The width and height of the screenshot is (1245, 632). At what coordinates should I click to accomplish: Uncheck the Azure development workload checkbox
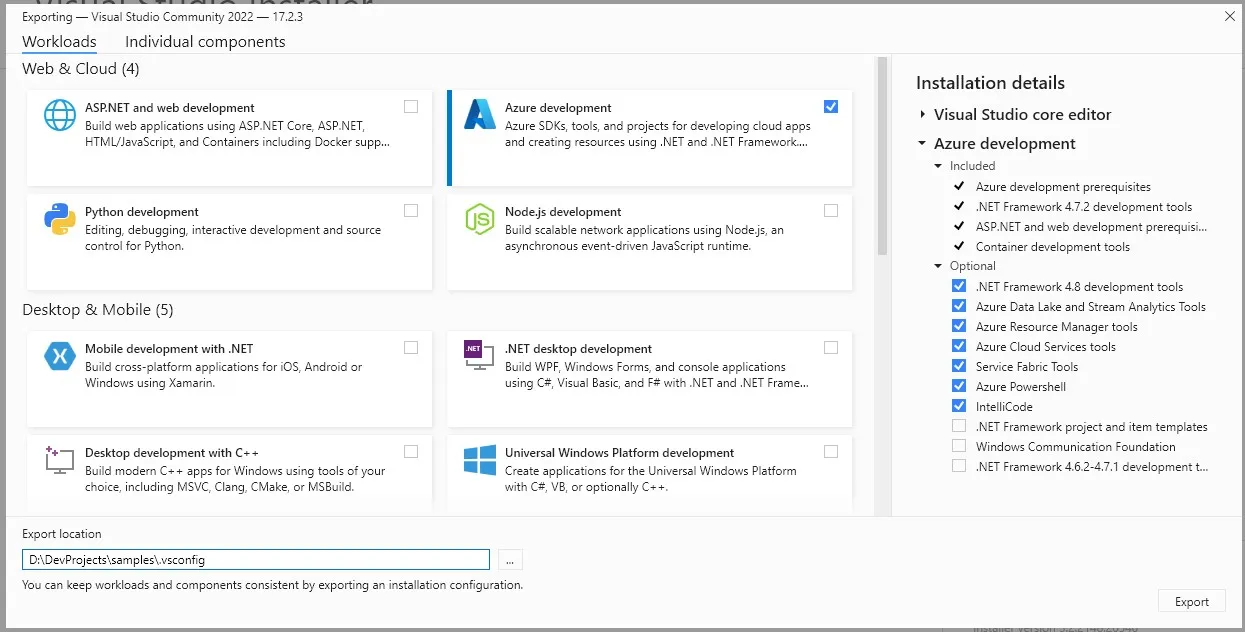(x=831, y=107)
